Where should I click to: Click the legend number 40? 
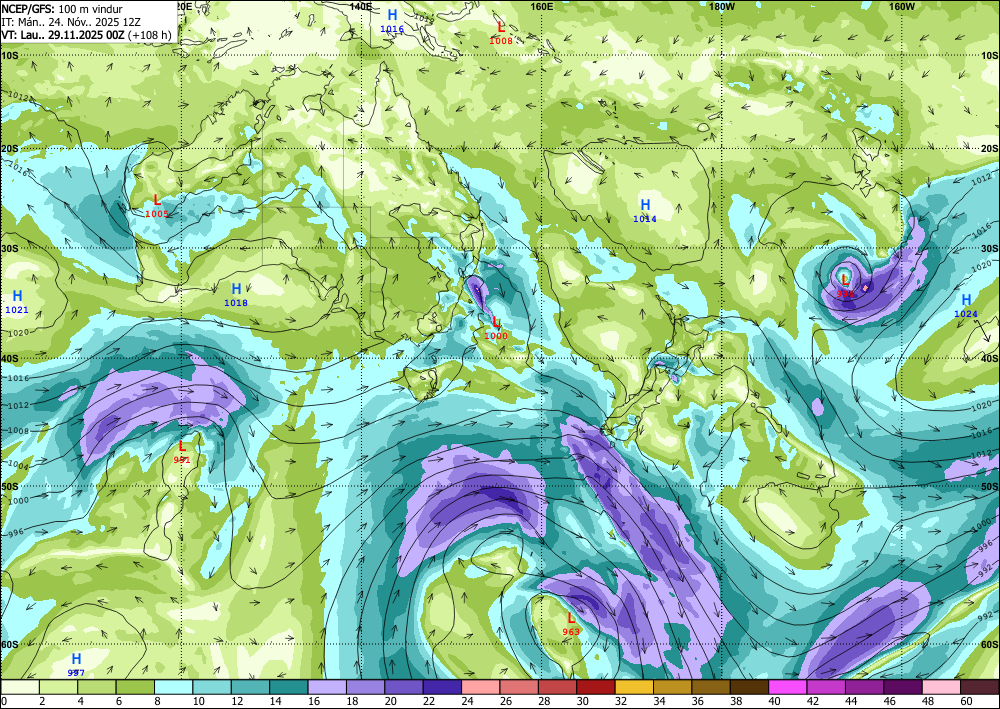773,701
